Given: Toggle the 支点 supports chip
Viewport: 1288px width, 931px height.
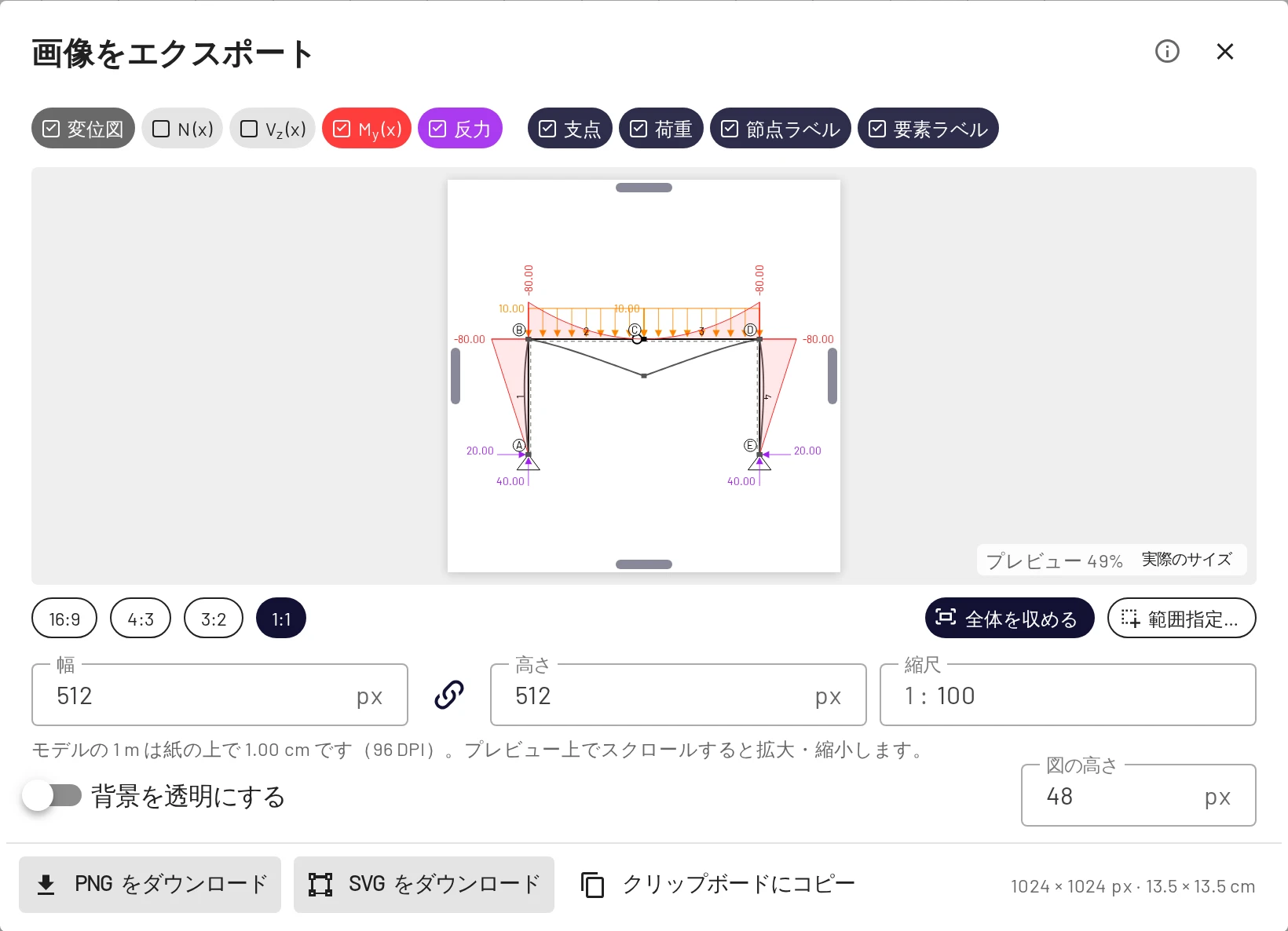Looking at the screenshot, I should tap(570, 129).
